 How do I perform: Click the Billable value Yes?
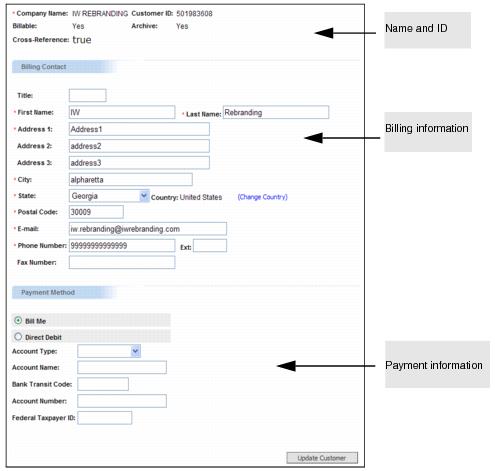point(78,26)
